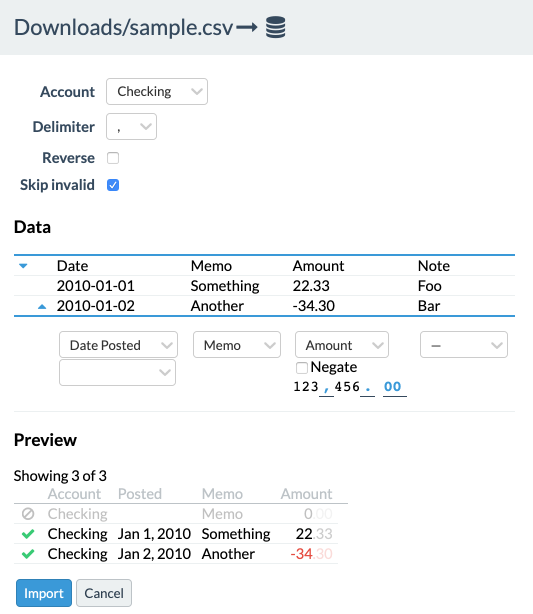Open the Amount column mapping dropdown
This screenshot has height=614, width=533.
[x=342, y=345]
